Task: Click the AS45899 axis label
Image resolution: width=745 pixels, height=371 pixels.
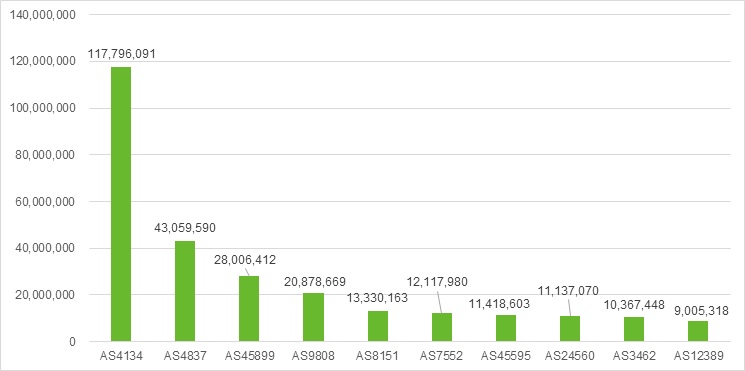Action: (x=249, y=355)
